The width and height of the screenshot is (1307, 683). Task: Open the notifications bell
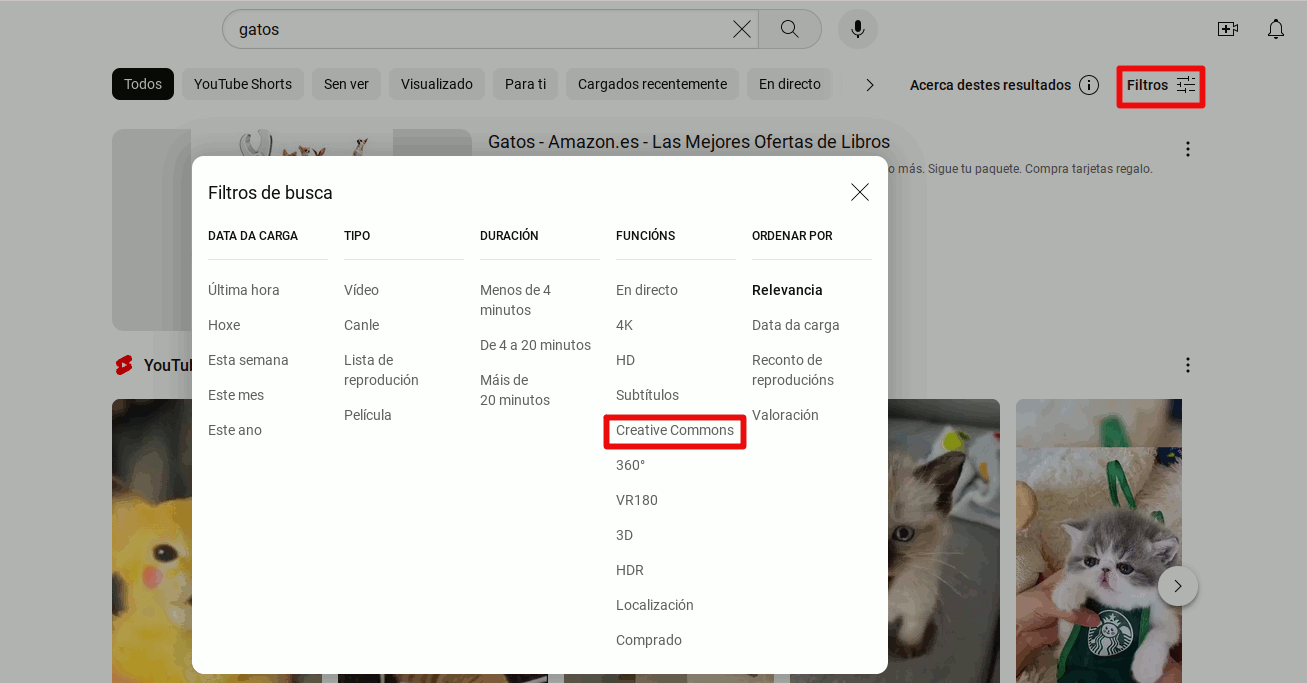click(x=1275, y=29)
